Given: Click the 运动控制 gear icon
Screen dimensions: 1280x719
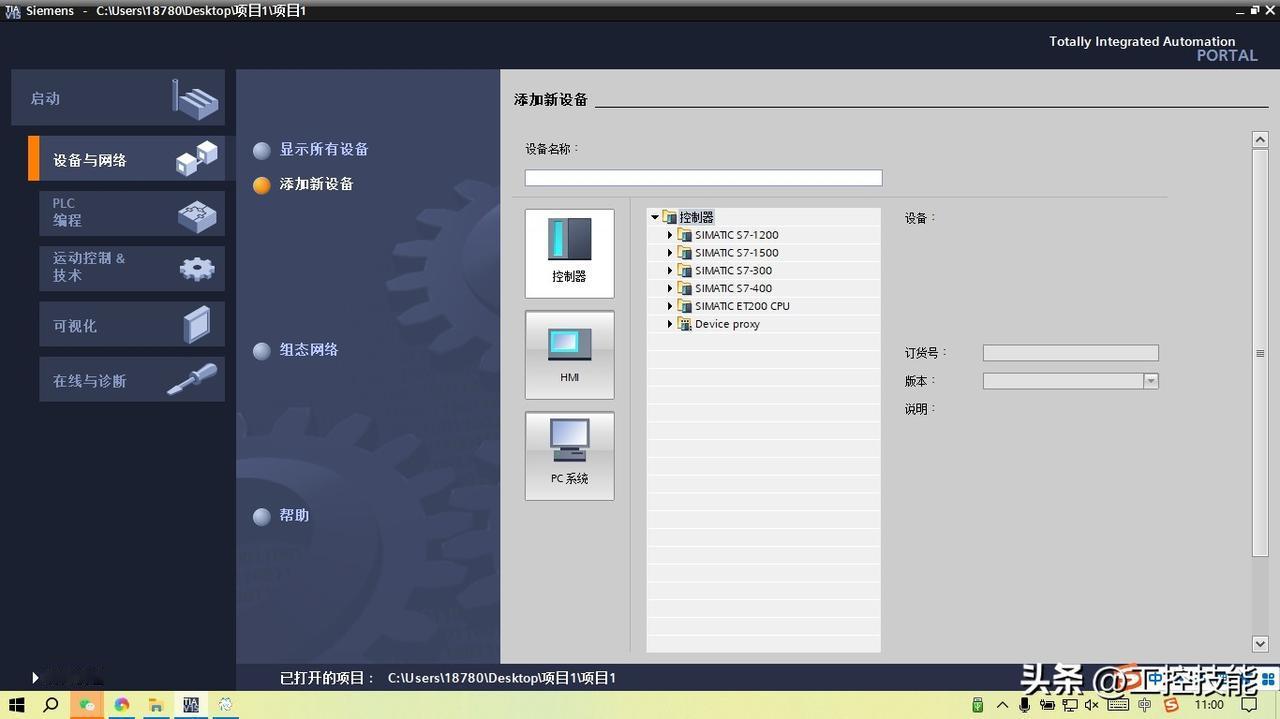Looking at the screenshot, I should coord(197,268).
